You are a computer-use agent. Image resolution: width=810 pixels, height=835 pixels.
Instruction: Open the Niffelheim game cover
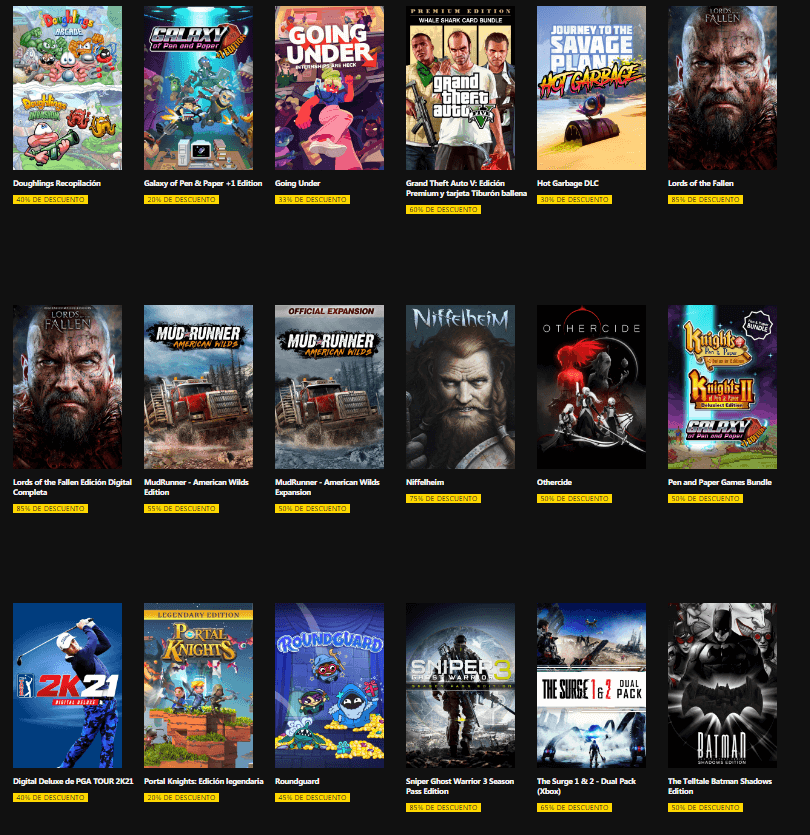click(460, 387)
